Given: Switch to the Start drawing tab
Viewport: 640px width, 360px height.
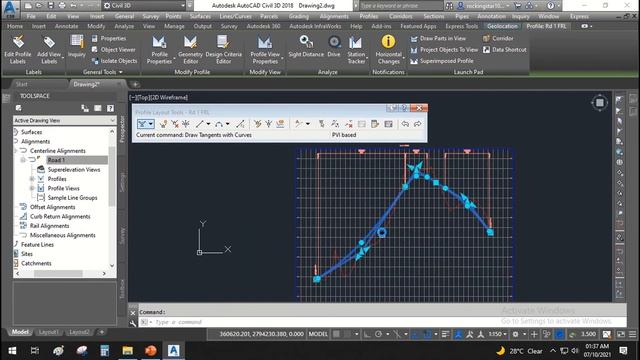Looking at the screenshot, I should pyautogui.click(x=22, y=84).
